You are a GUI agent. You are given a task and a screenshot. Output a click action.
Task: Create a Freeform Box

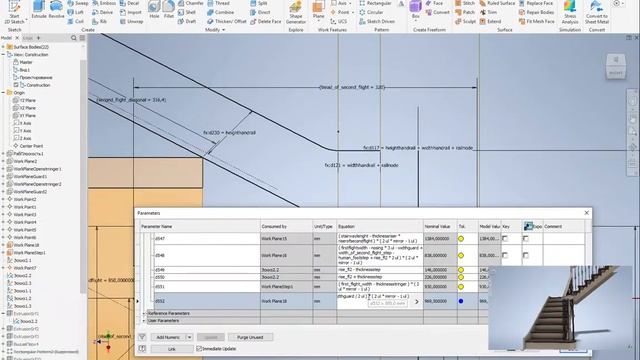click(x=416, y=10)
